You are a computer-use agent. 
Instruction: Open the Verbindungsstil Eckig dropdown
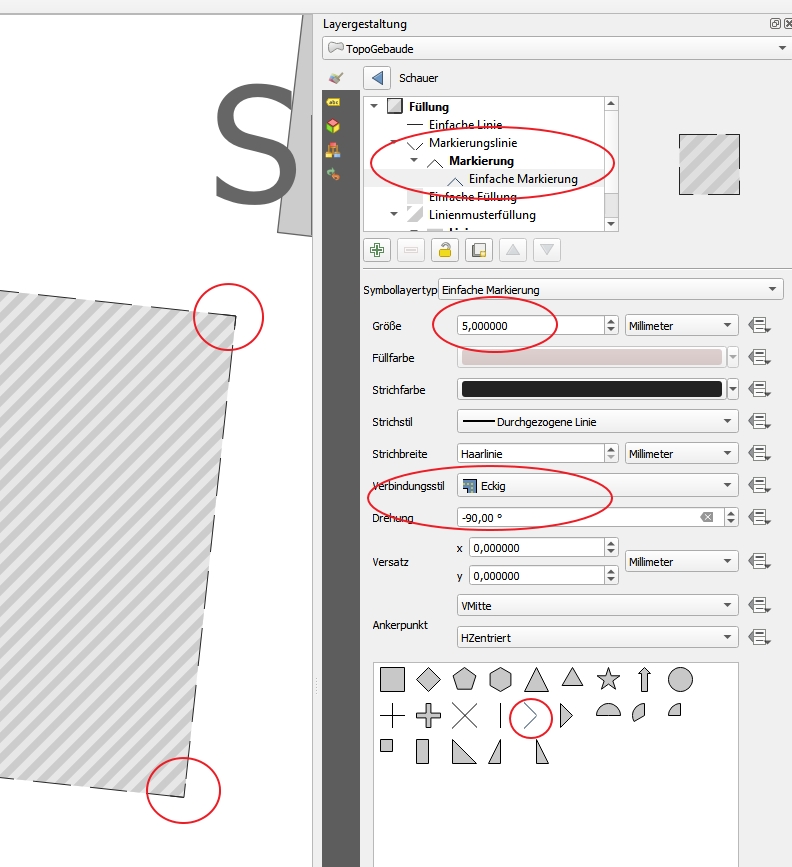click(x=597, y=486)
